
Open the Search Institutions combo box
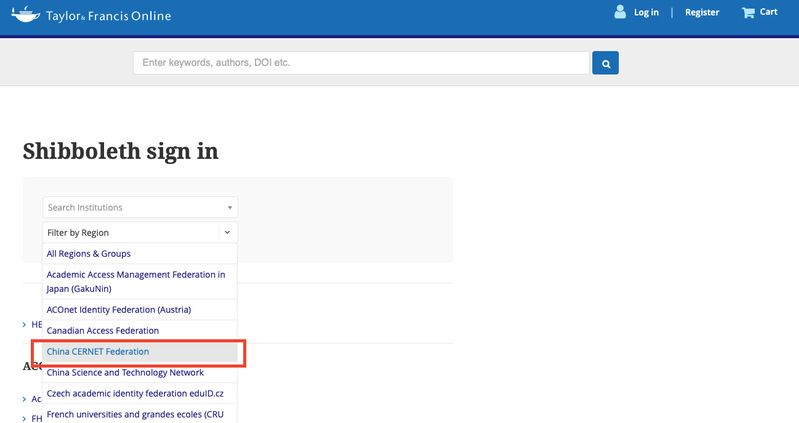[140, 207]
